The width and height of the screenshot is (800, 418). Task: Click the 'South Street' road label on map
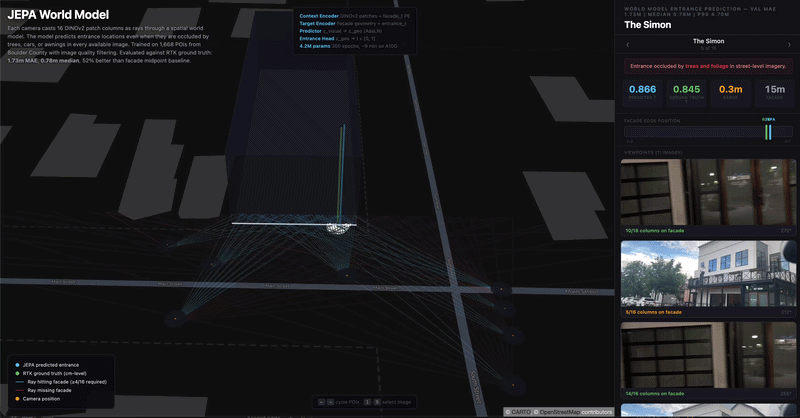point(476,387)
